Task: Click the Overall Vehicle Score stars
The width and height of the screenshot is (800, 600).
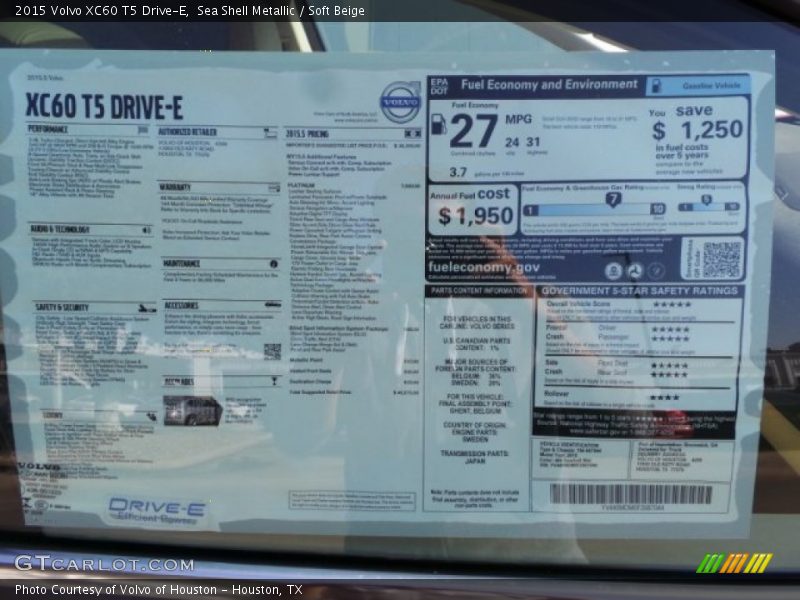Action: point(670,304)
